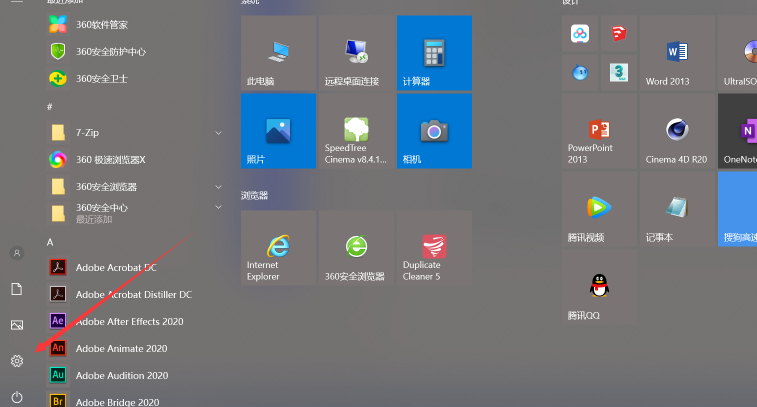Open the 腾讯视频 tile
This screenshot has width=757, height=407.
pyautogui.click(x=600, y=209)
